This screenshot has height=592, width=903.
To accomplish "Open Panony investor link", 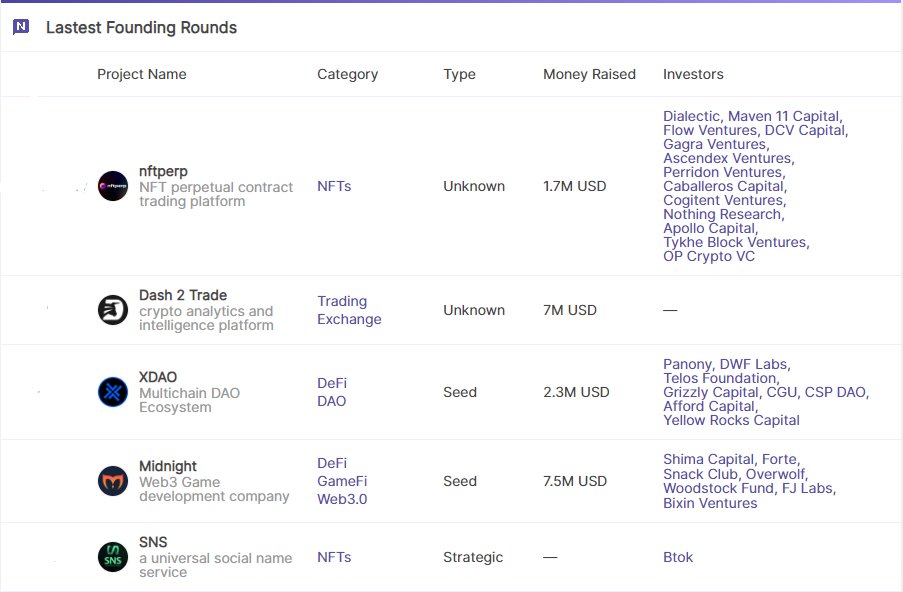I will [x=687, y=364].
